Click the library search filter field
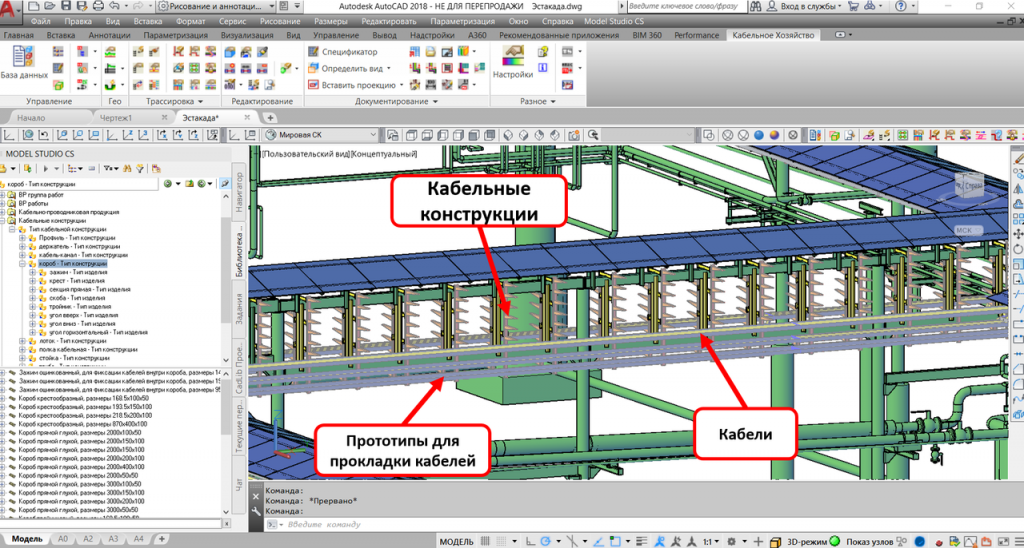The image size is (1024, 548). point(78,185)
